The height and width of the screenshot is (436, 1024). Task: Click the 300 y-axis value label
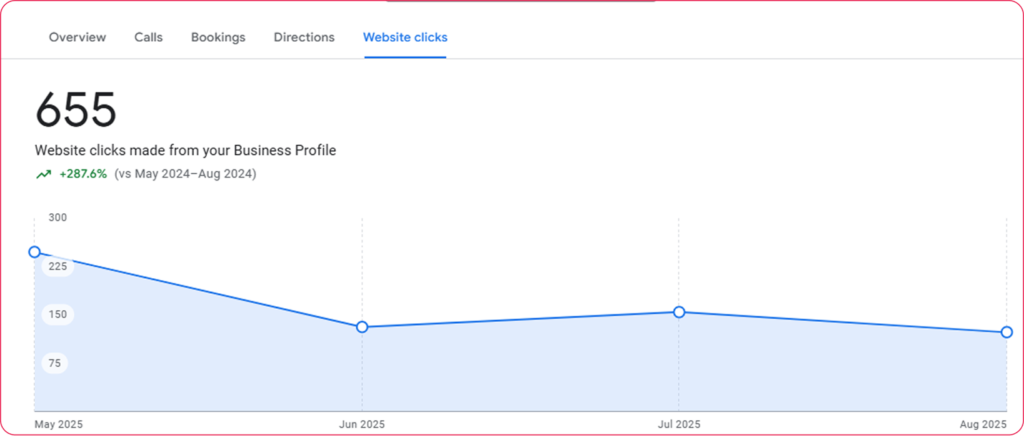click(x=57, y=217)
